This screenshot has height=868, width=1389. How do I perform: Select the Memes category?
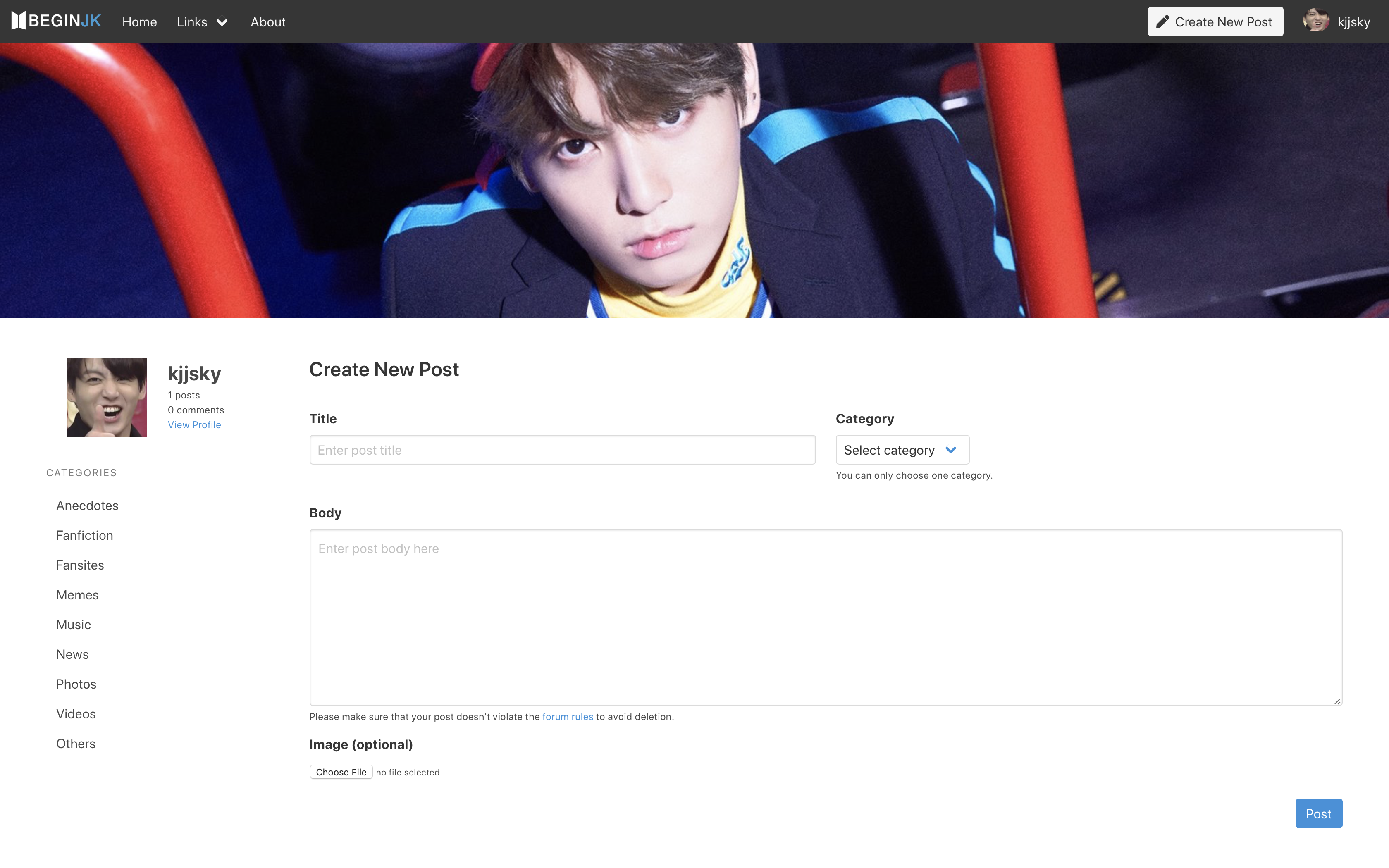pos(77,595)
